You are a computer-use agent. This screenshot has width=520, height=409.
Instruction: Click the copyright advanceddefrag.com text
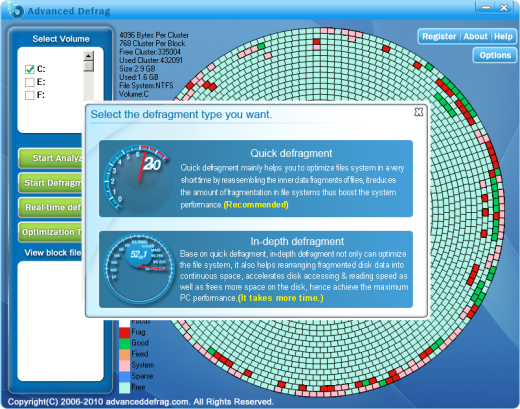point(140,402)
